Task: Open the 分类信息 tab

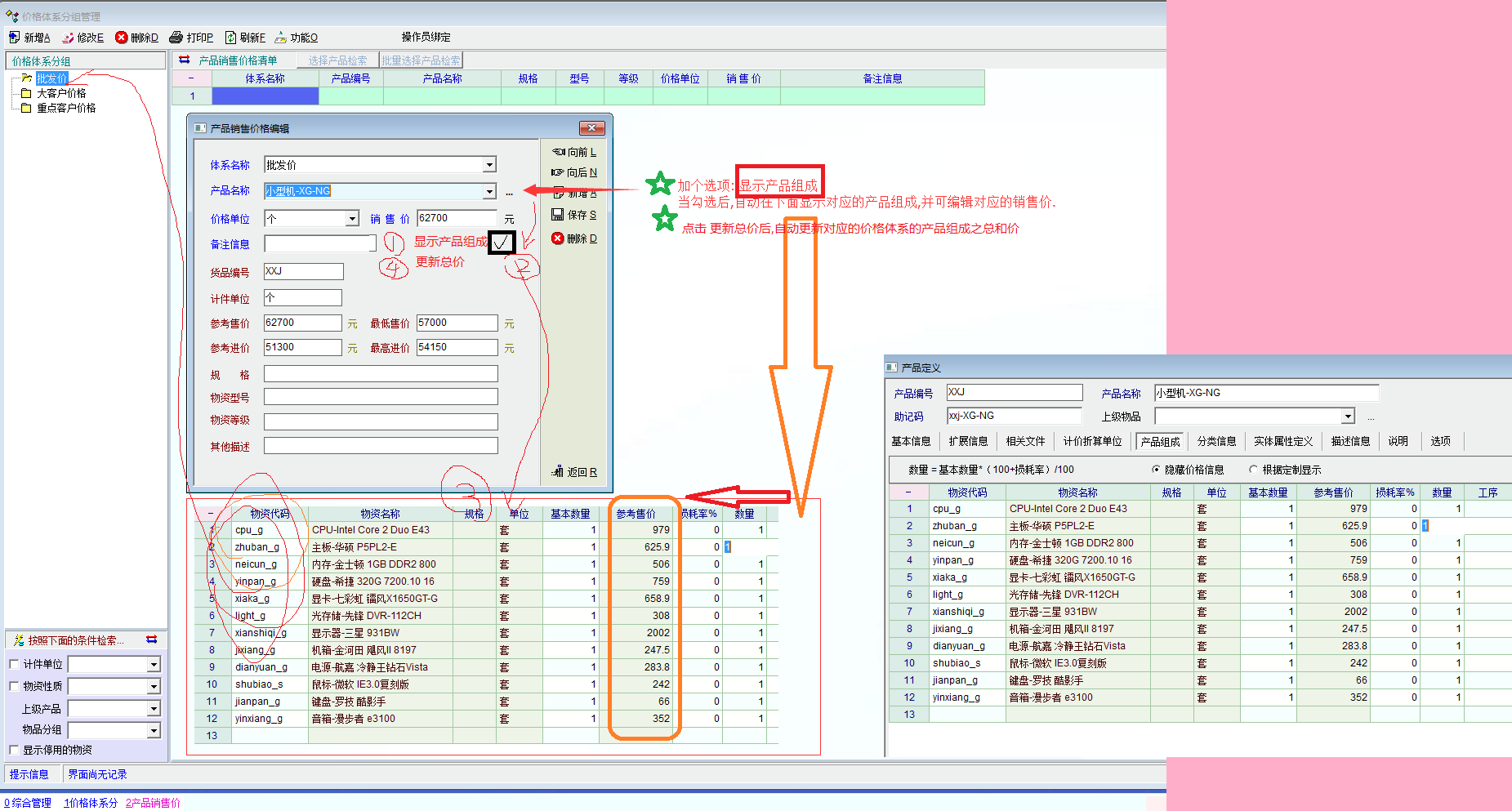Action: (1216, 441)
